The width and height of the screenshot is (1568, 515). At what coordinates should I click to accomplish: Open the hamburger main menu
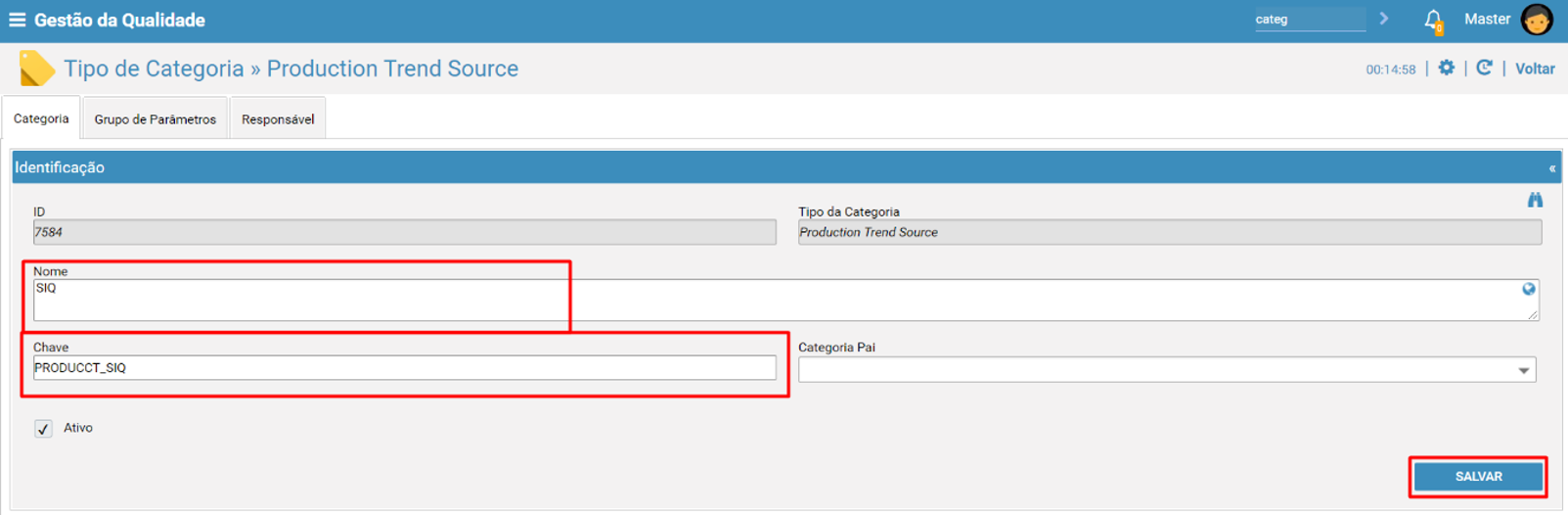17,20
